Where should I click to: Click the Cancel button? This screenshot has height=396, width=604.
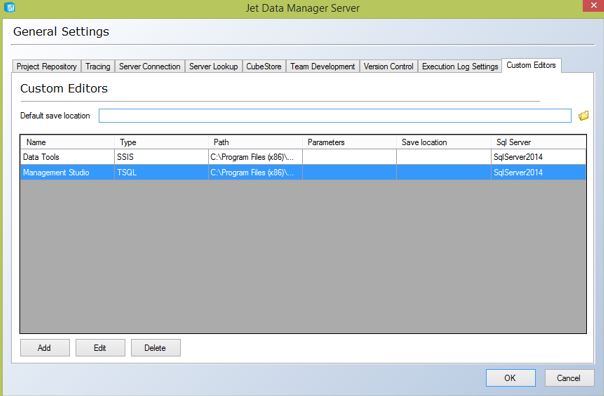[569, 378]
